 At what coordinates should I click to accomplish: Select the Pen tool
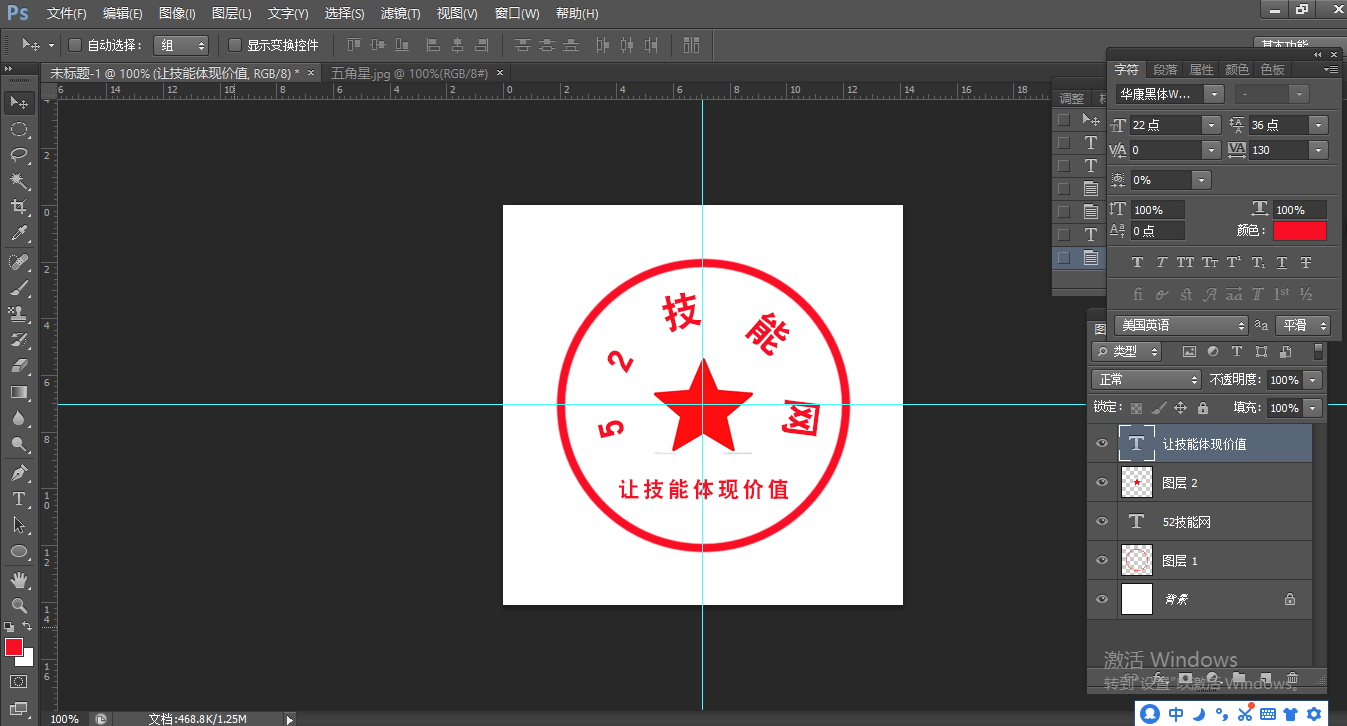click(19, 472)
